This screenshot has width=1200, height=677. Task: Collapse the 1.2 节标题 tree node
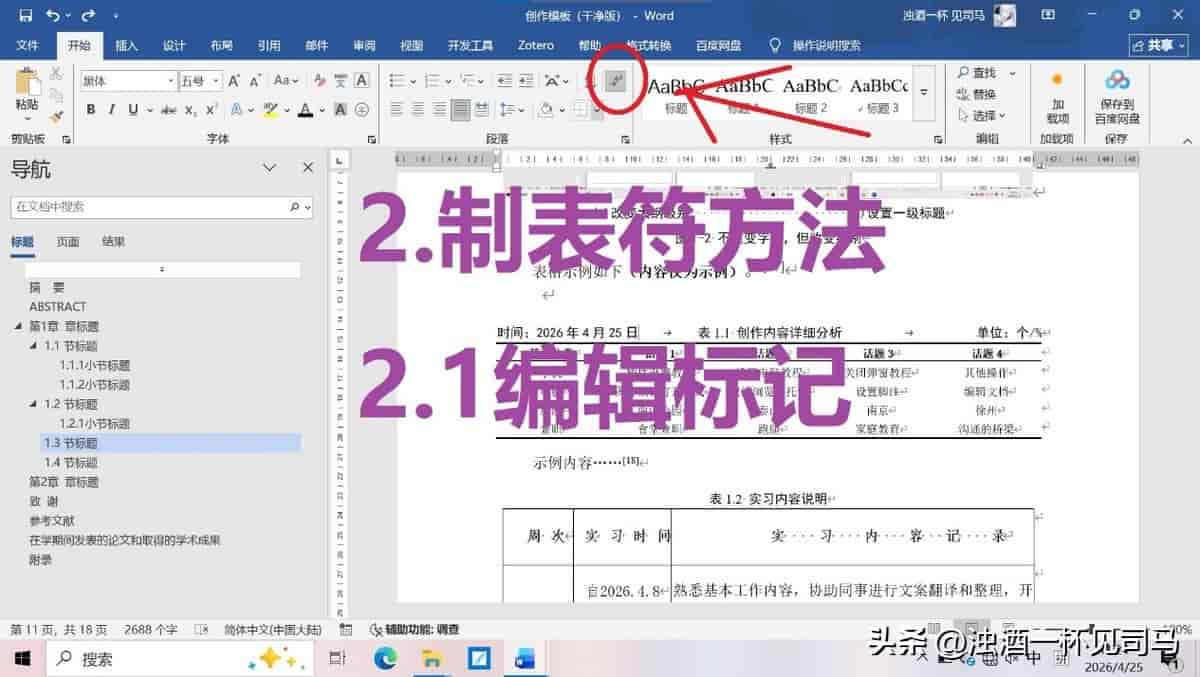(33, 404)
